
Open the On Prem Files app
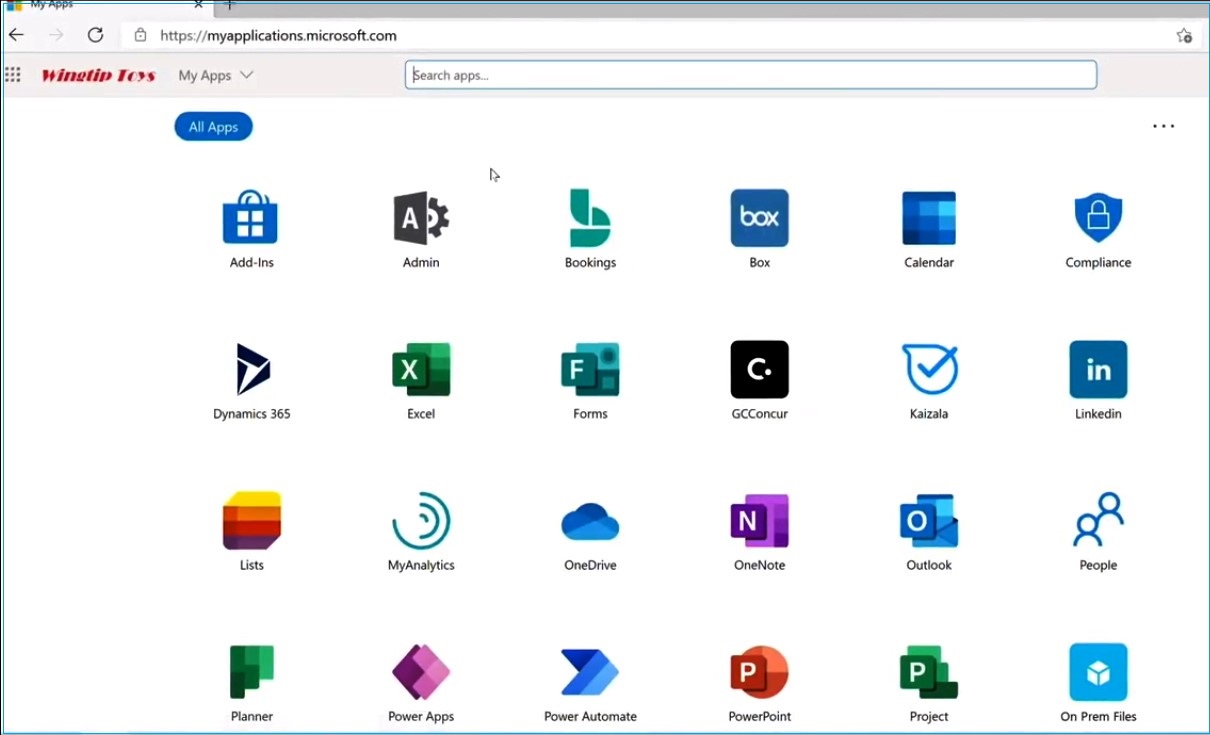pos(1098,683)
